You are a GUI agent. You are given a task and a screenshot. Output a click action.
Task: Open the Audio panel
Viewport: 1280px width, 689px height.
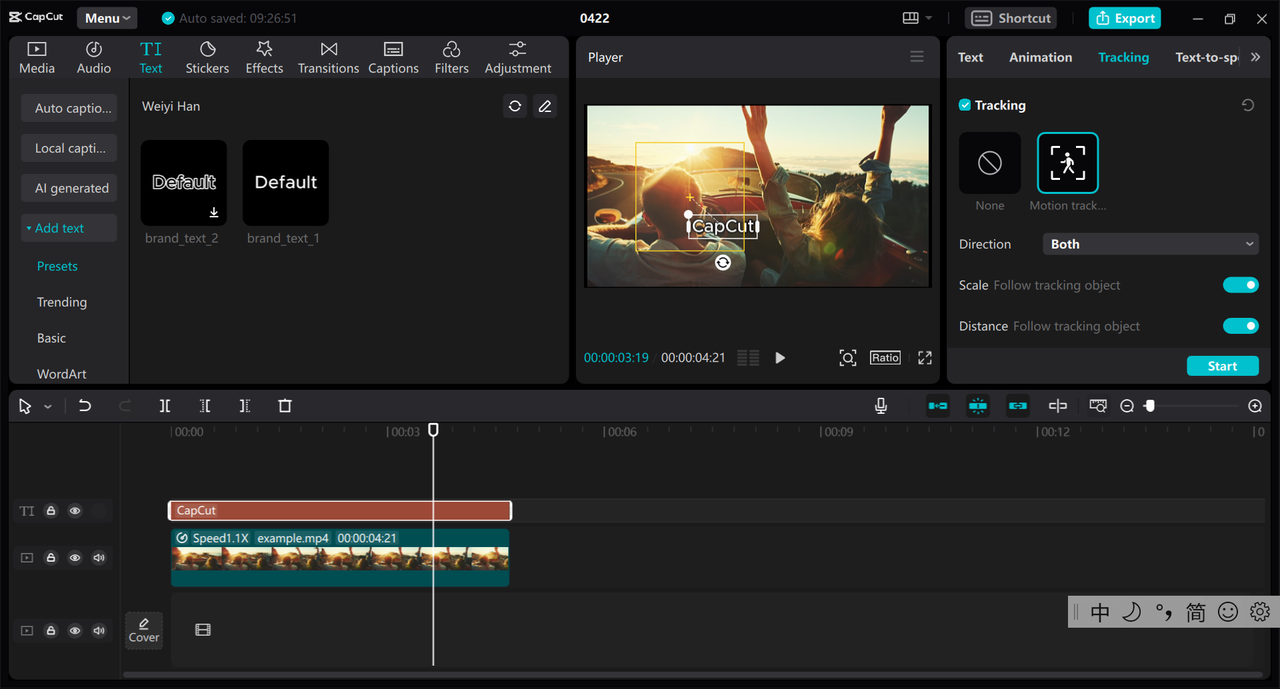tap(94, 58)
